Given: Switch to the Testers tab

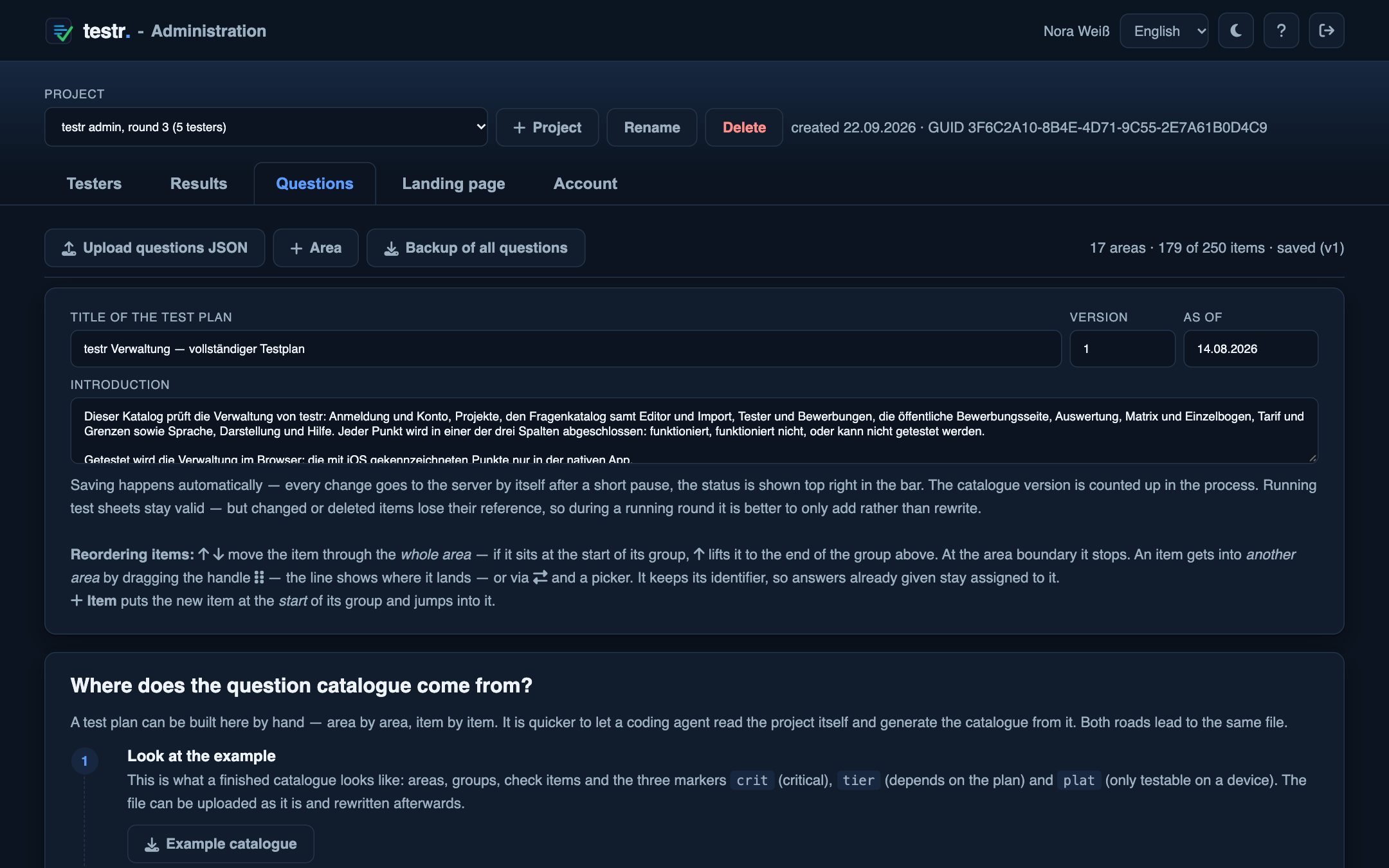Looking at the screenshot, I should coord(94,184).
